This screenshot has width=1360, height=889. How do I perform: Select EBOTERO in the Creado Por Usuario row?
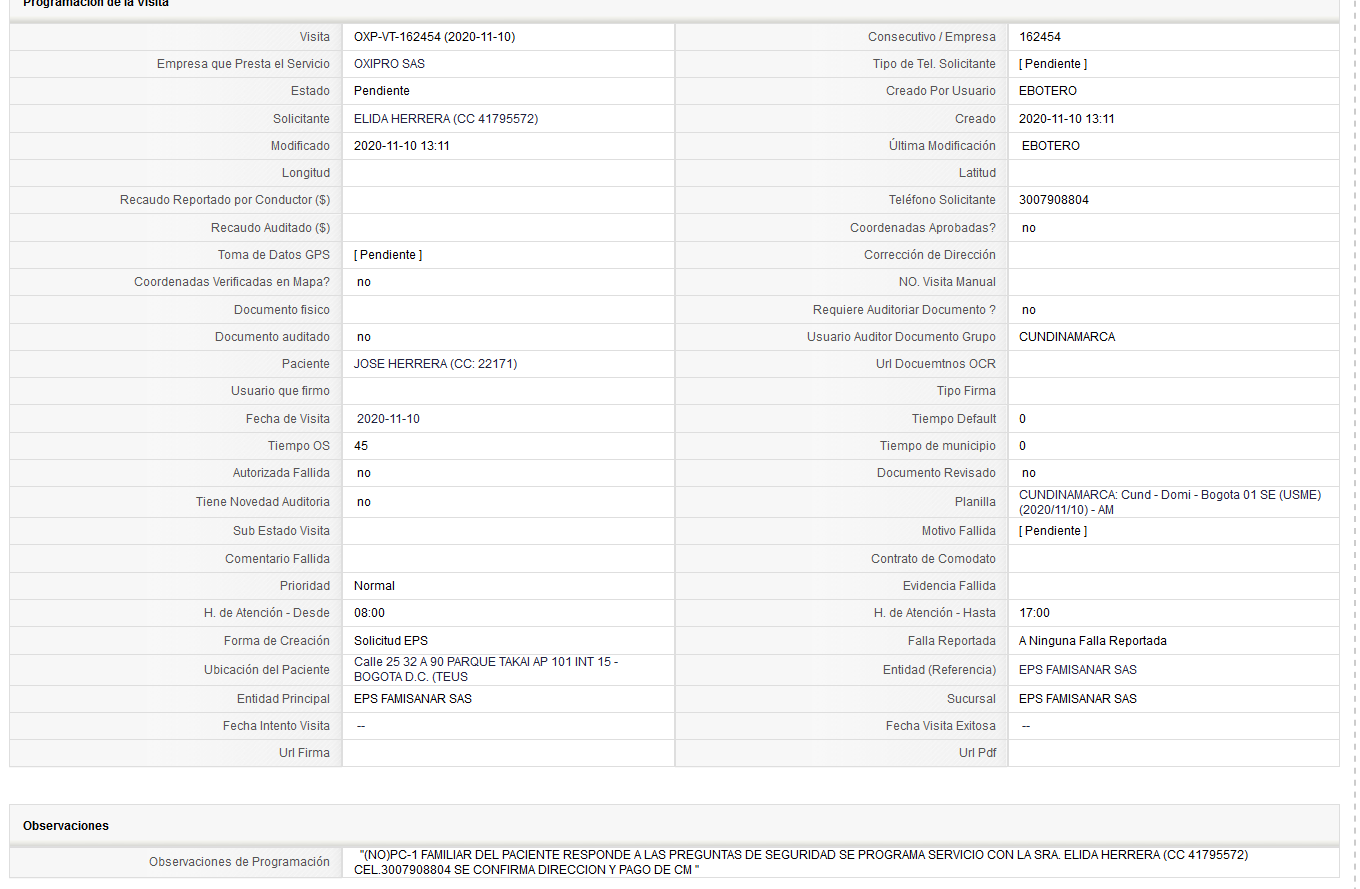coord(1048,91)
